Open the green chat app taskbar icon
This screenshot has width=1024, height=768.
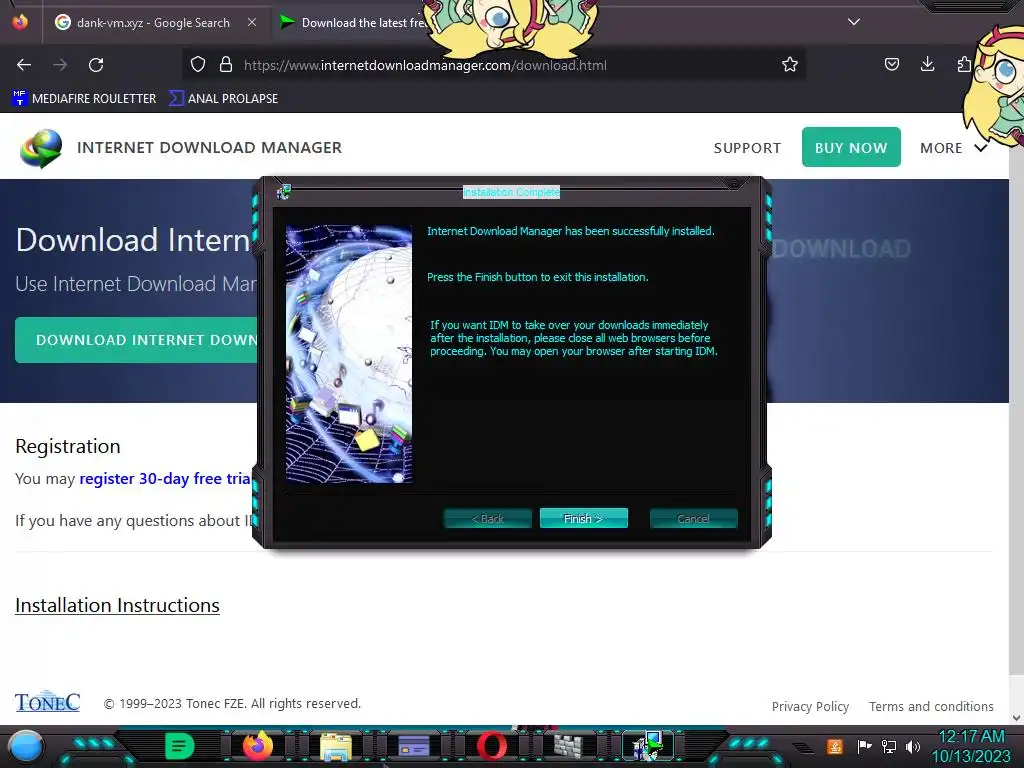click(180, 746)
